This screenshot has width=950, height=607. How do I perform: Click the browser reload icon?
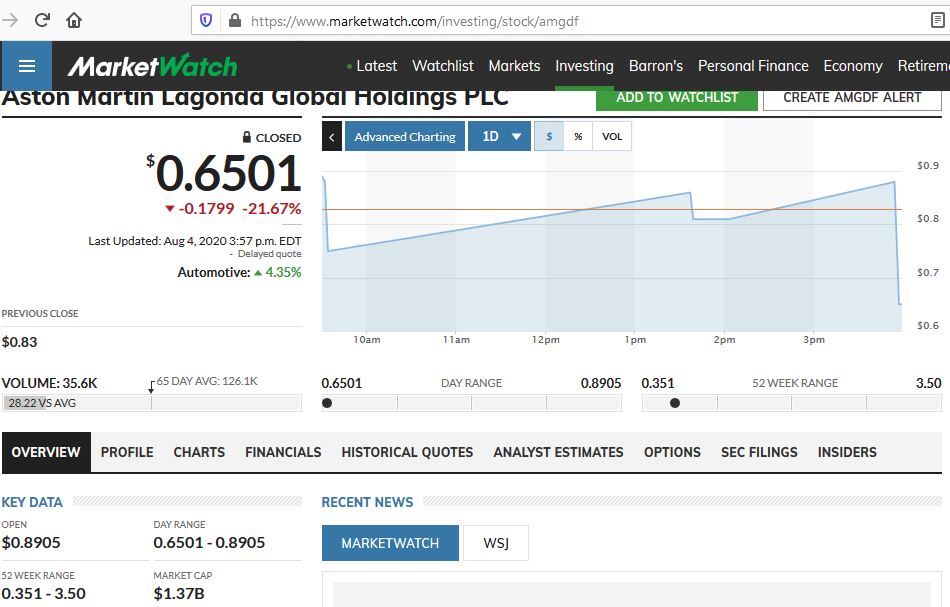[42, 21]
